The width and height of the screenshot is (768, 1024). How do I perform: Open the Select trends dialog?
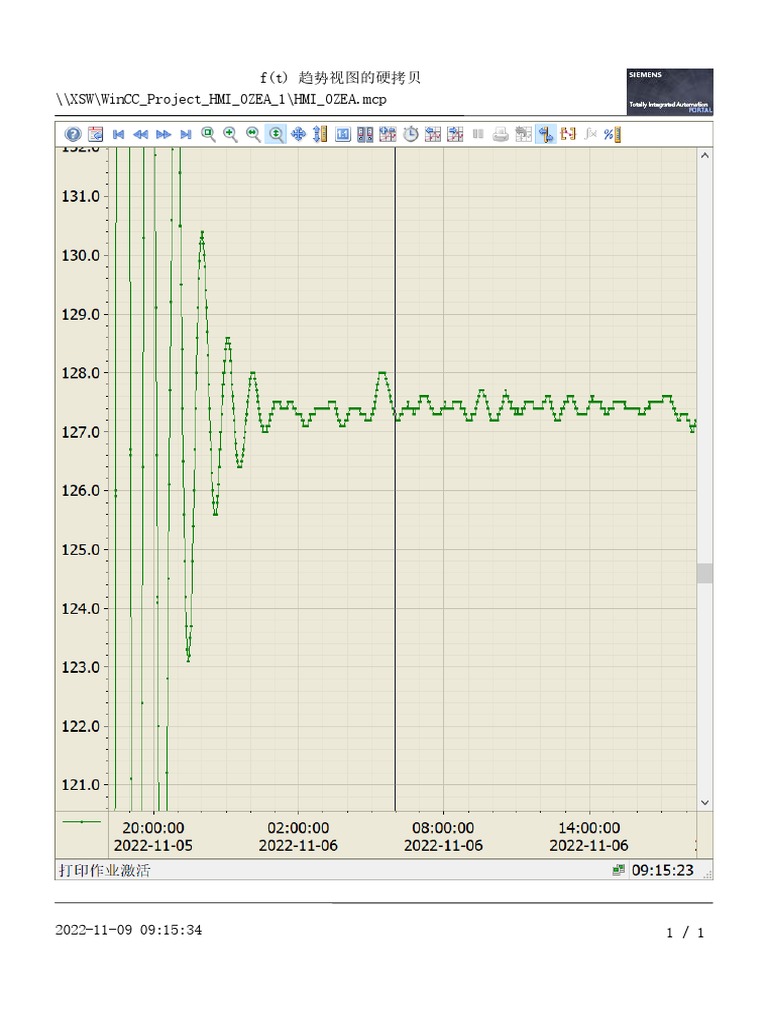coord(388,135)
